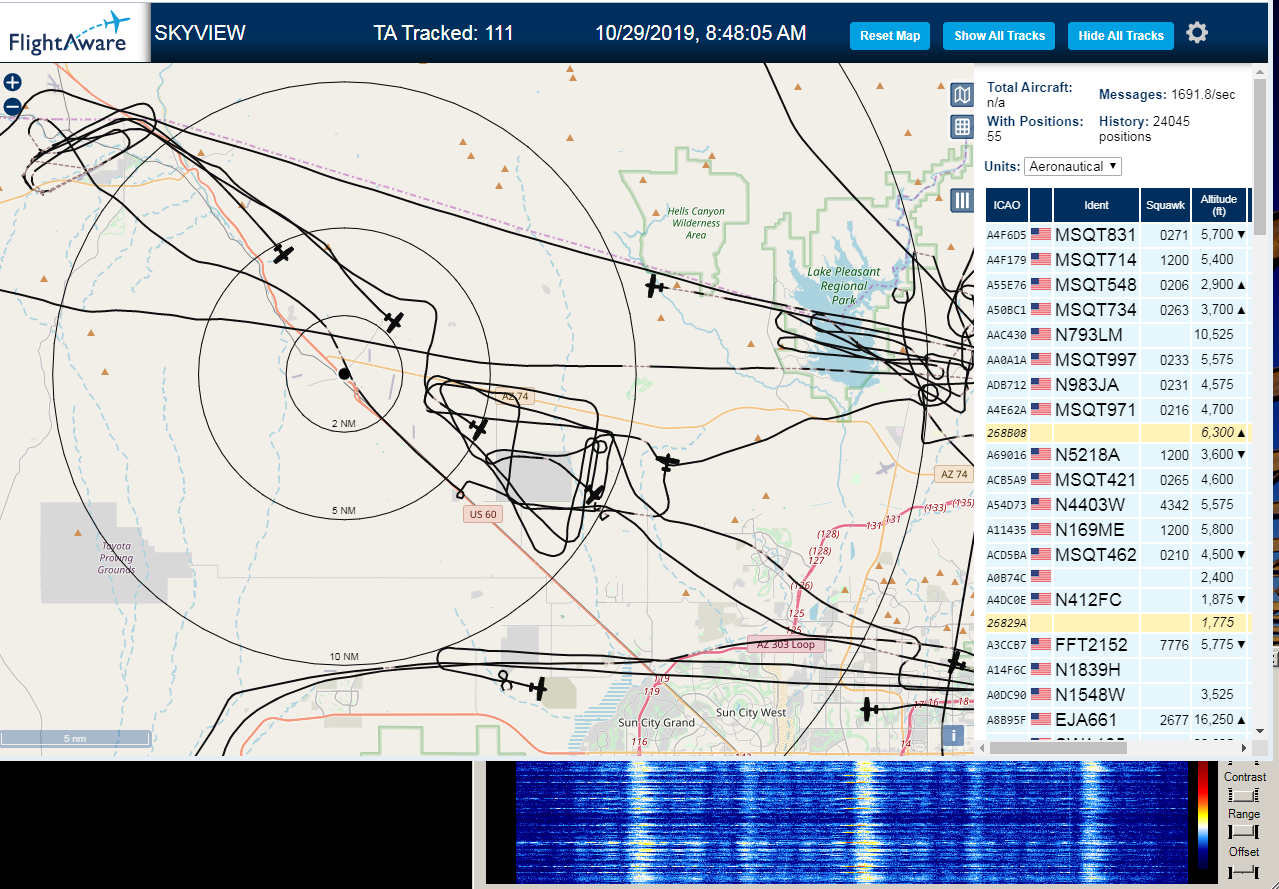
Task: Click the left arrow of horizontal scrollbar
Action: [x=983, y=748]
